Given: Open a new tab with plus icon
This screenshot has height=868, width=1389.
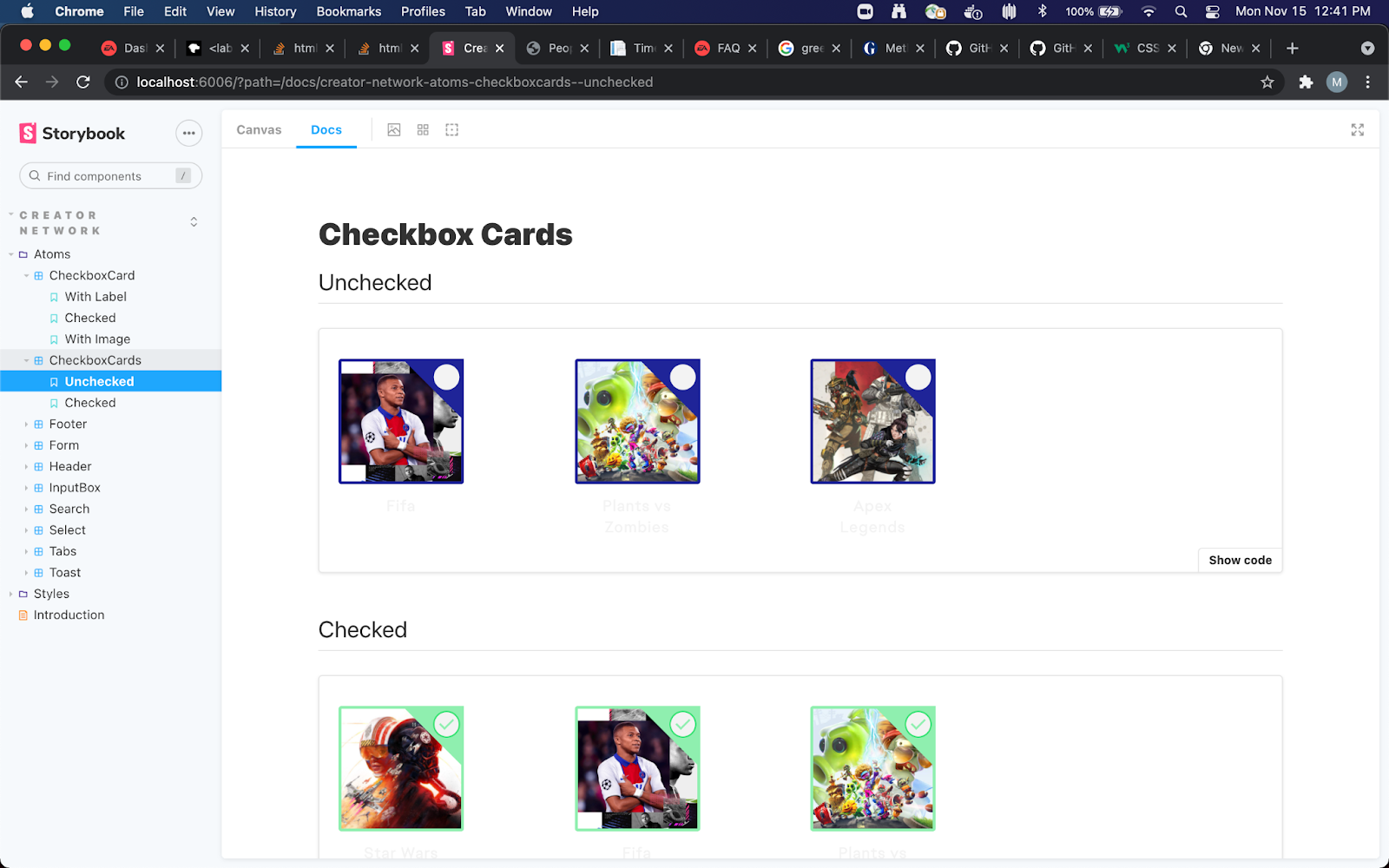Looking at the screenshot, I should [x=1293, y=49].
